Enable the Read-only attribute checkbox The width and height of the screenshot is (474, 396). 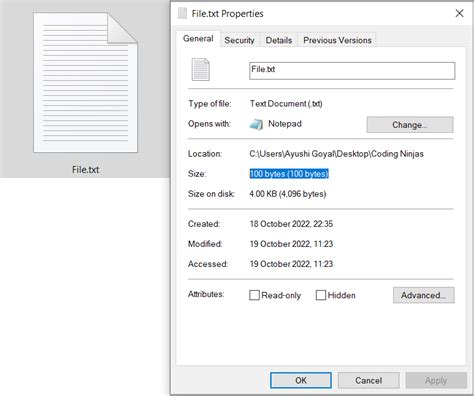[x=254, y=295]
